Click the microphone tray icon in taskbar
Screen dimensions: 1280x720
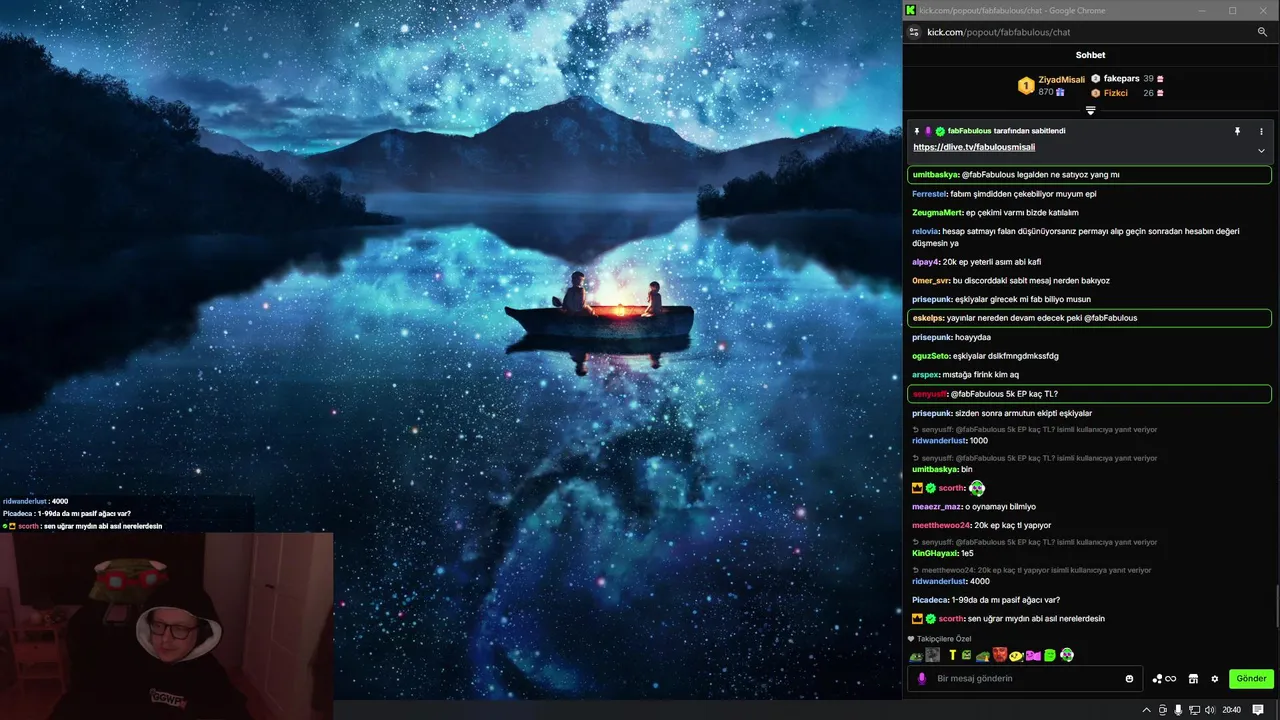click(1178, 710)
